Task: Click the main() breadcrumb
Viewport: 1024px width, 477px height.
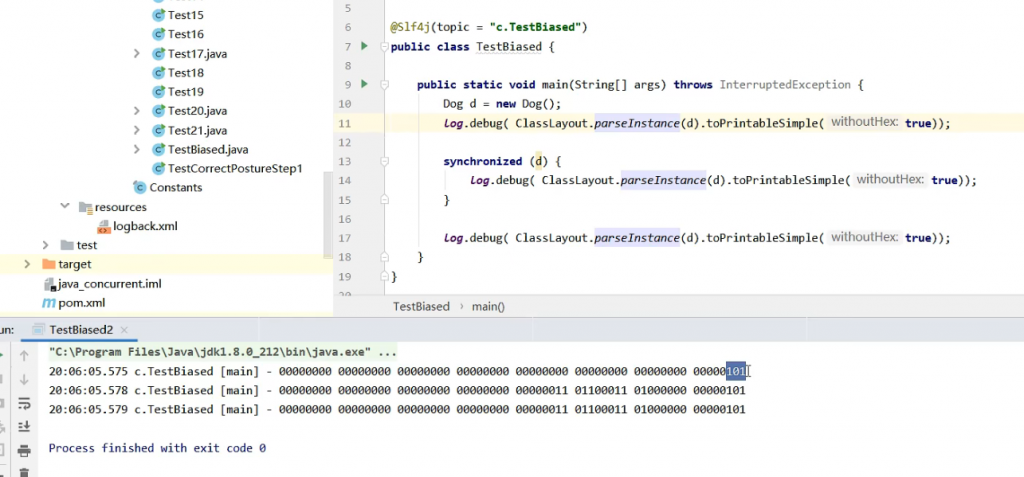Action: coord(488,306)
